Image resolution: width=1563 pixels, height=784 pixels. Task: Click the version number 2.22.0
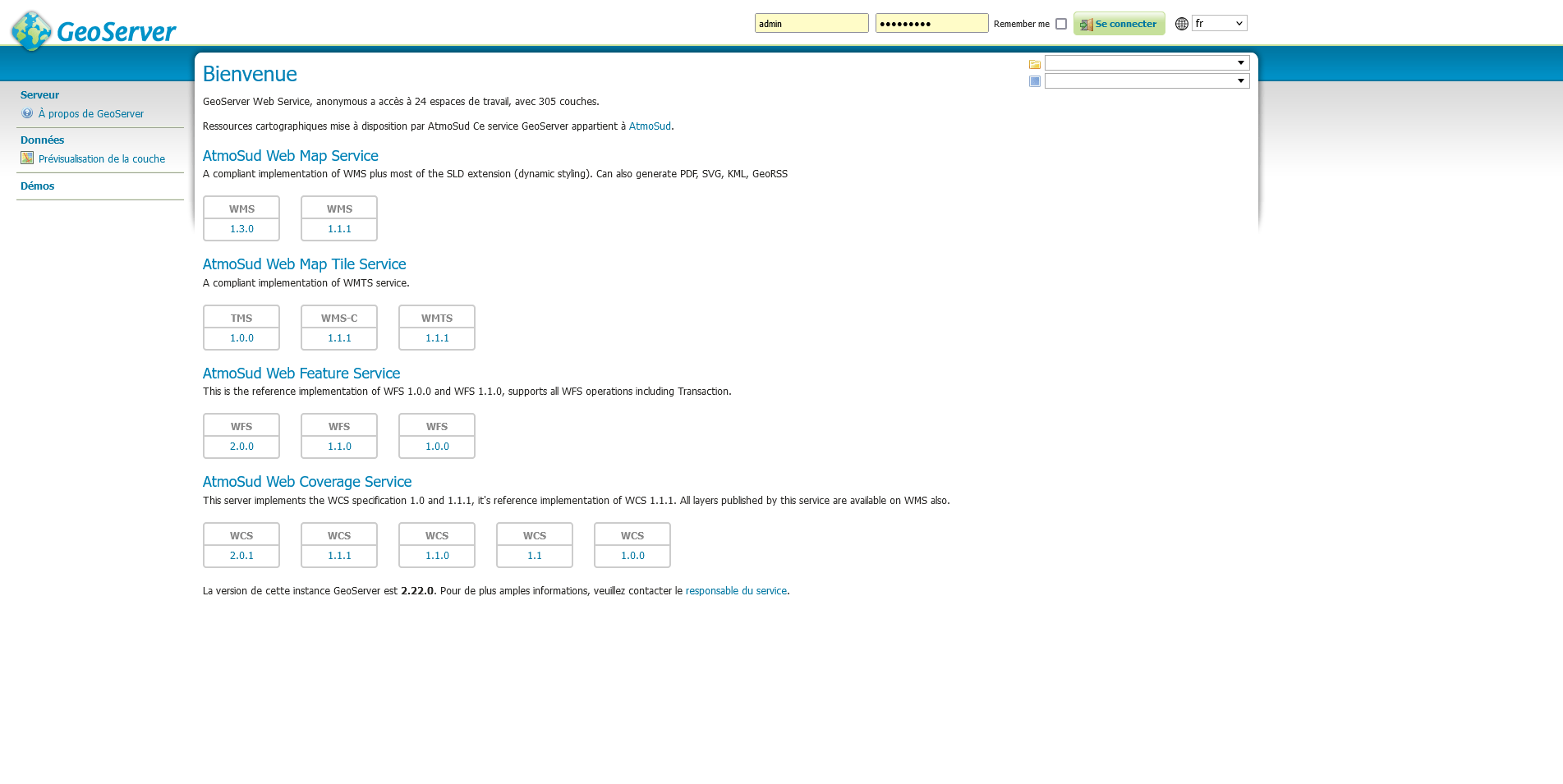(417, 591)
